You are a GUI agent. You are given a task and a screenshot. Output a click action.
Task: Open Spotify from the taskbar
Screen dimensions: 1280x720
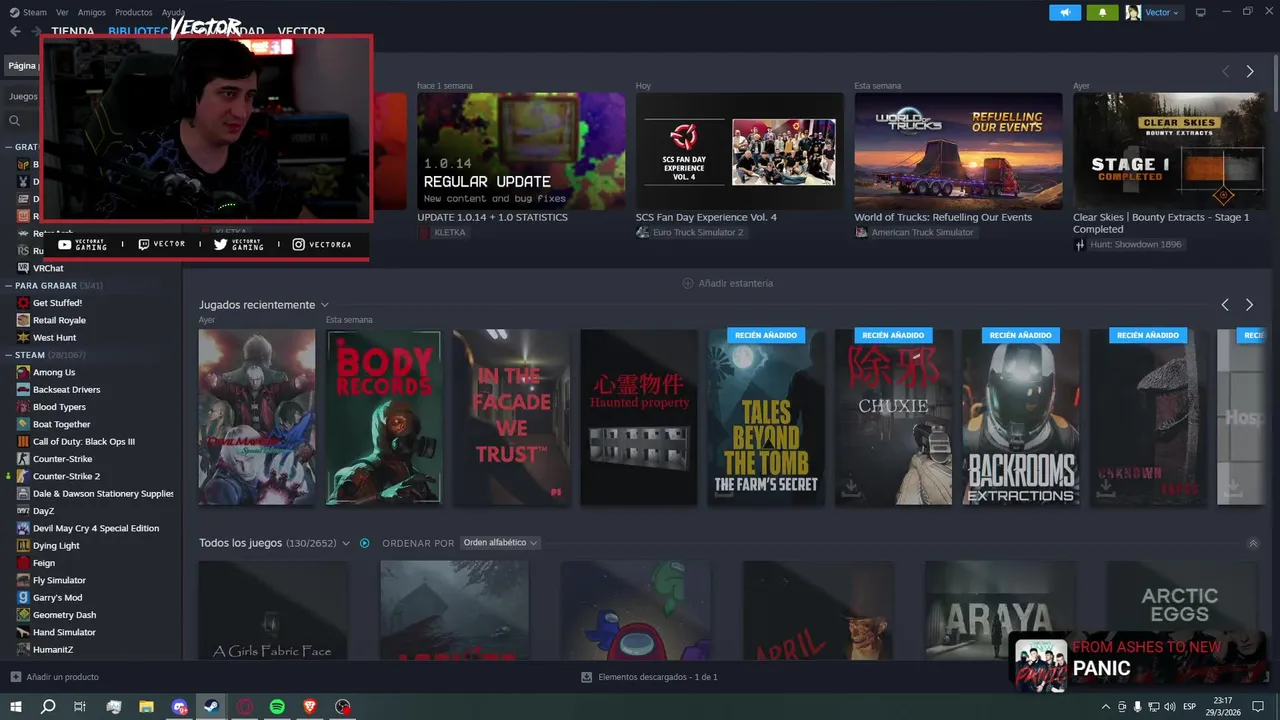277,707
